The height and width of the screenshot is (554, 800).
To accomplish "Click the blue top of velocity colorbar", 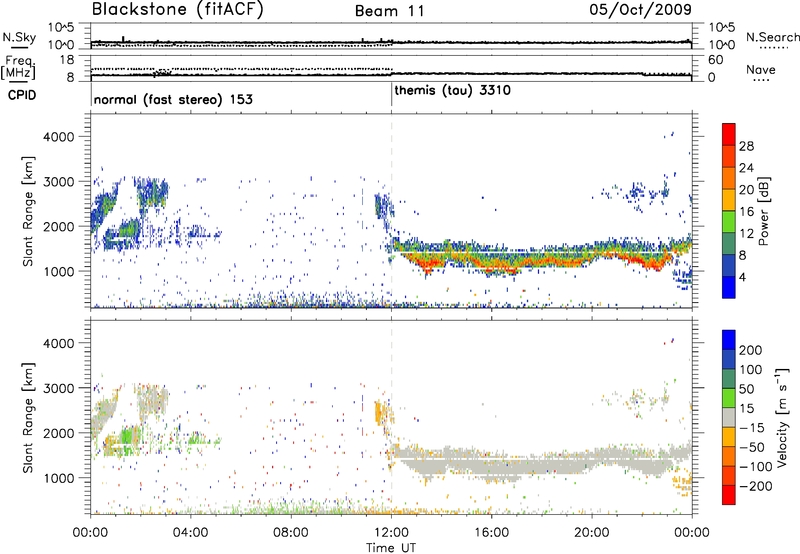I will 729,339.
